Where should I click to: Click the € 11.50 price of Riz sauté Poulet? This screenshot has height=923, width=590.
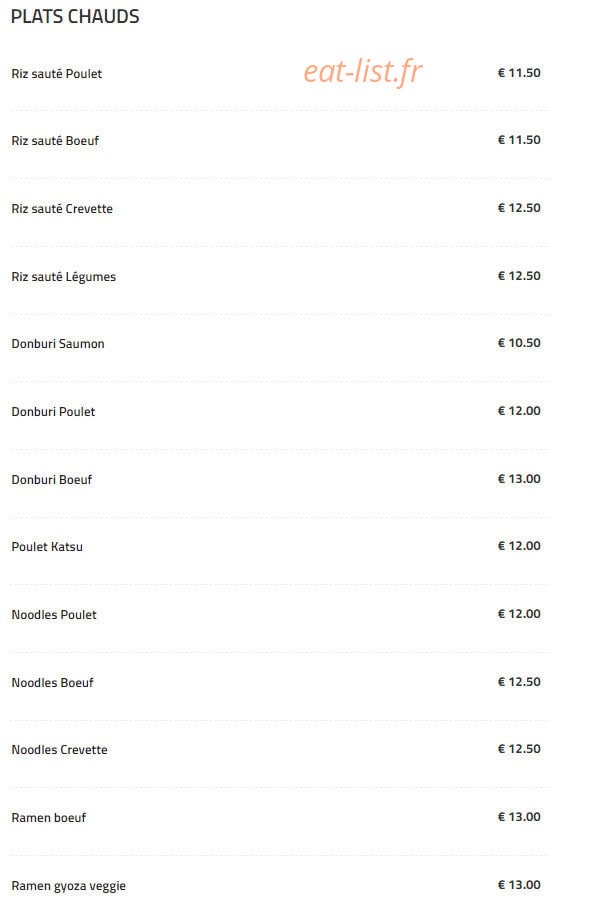(x=519, y=73)
